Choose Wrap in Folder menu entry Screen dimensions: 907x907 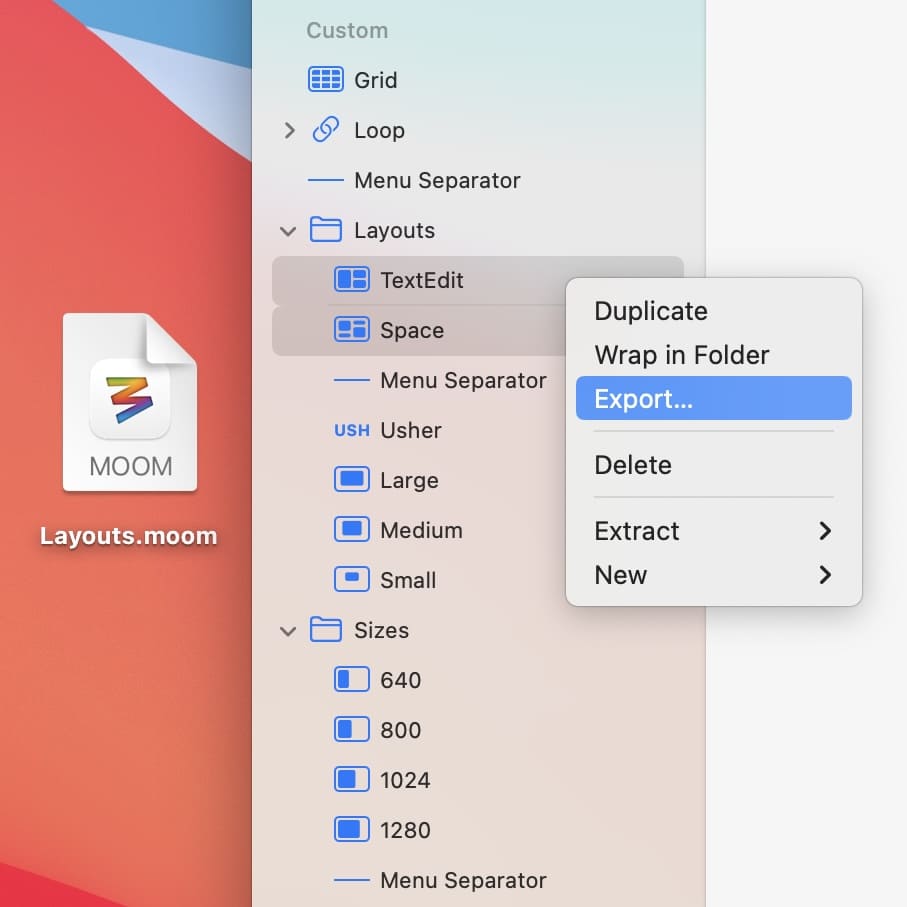point(714,355)
